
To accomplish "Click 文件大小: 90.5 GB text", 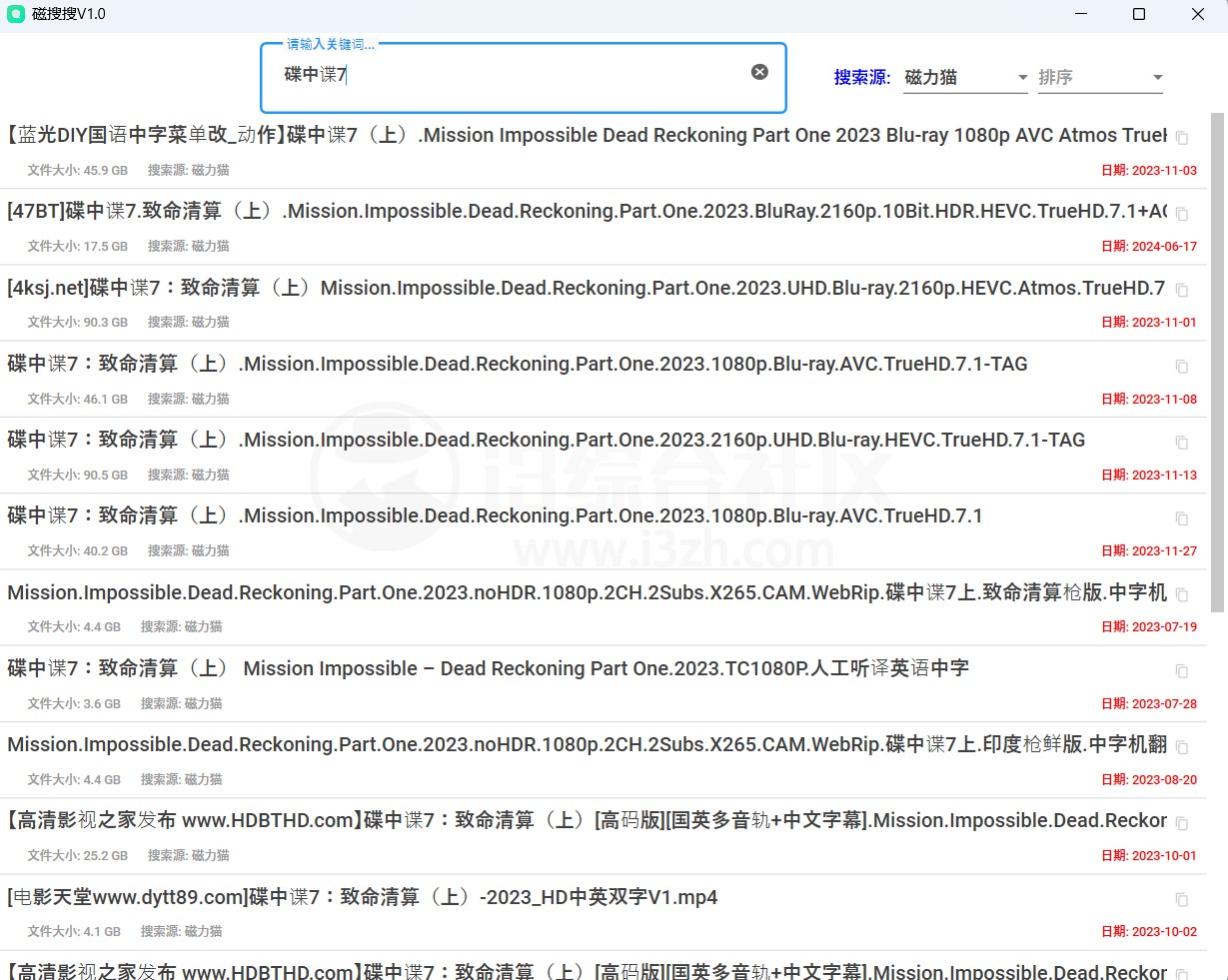I will (78, 475).
